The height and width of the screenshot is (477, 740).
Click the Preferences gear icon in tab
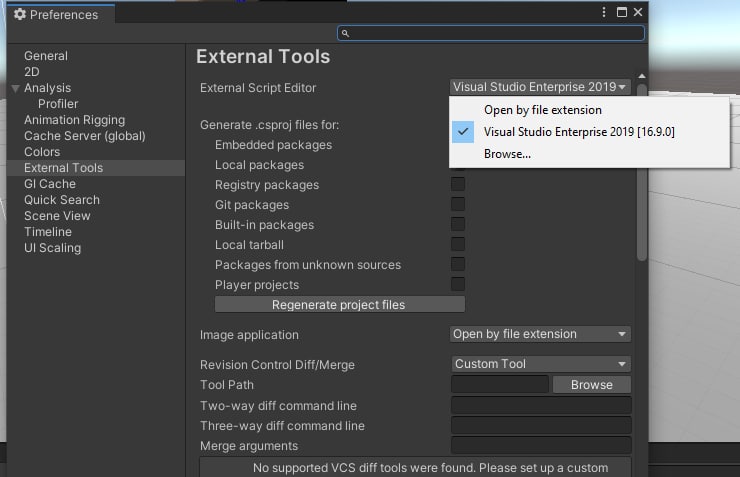20,14
